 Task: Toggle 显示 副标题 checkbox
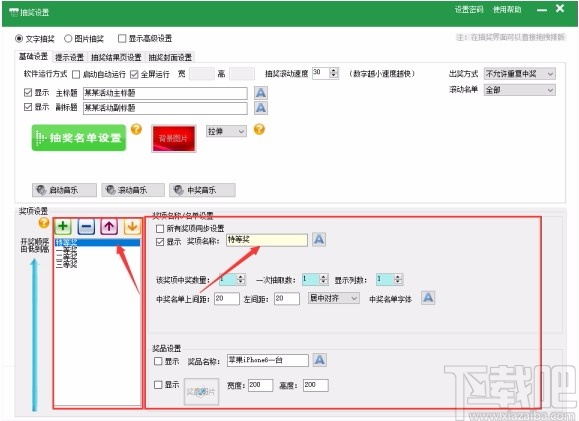[28, 107]
